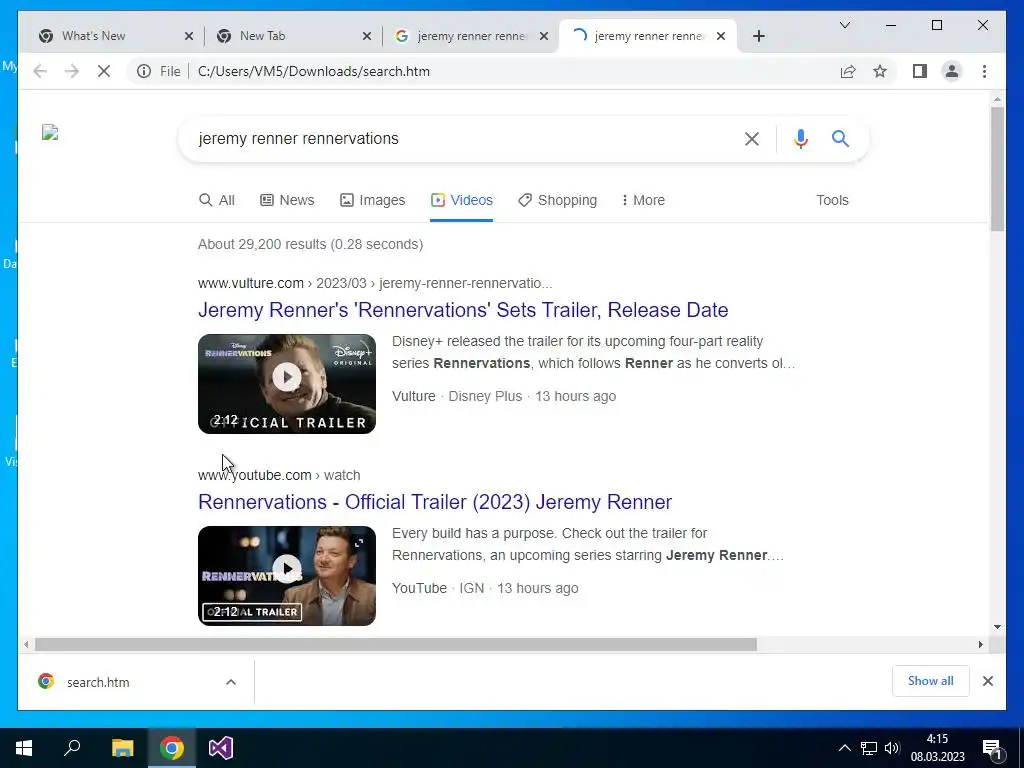Click the www.youtube.com watch breadcrumb
This screenshot has width=1024, height=768.
tap(279, 475)
